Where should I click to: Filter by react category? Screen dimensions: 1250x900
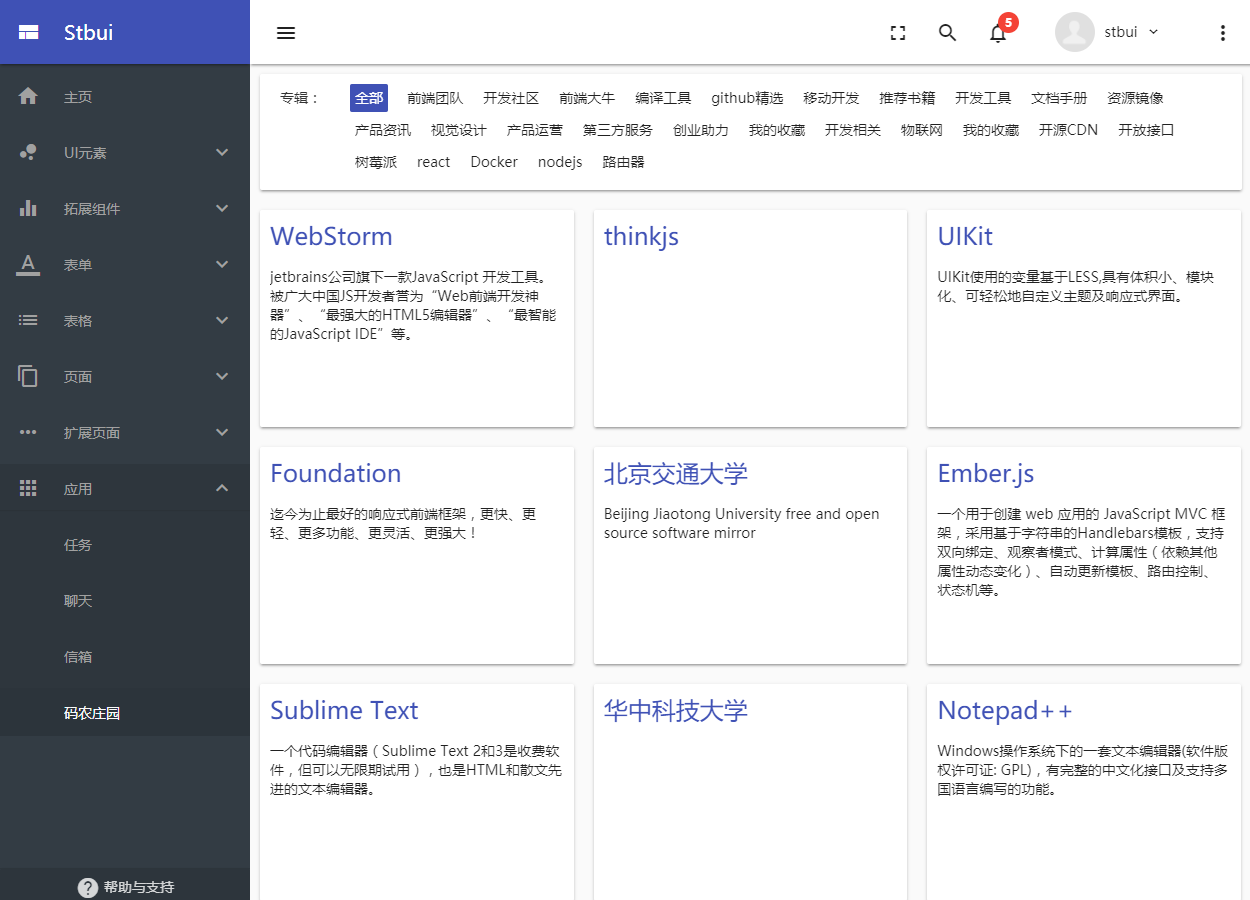coord(434,162)
